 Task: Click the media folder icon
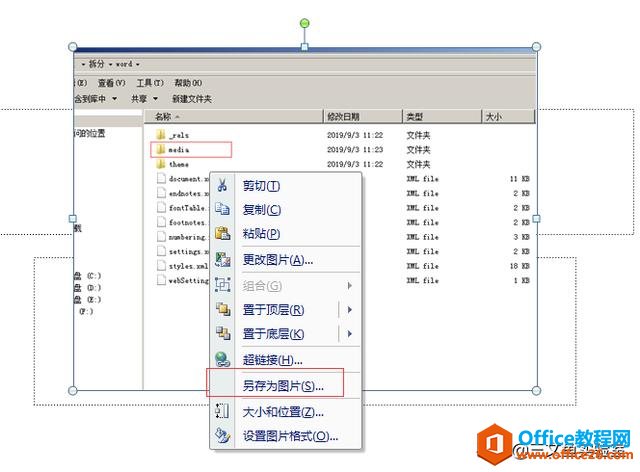161,149
